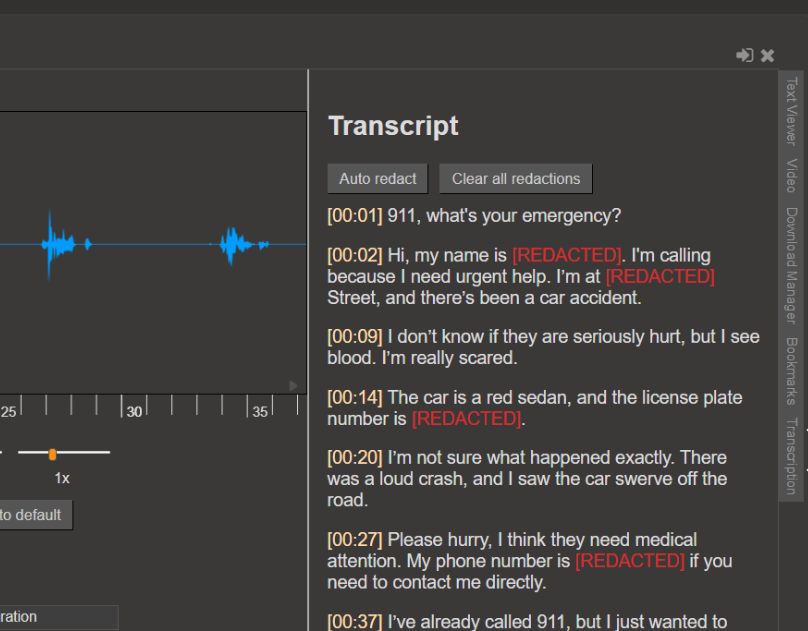Go to the [00:14] timestamp line

tap(355, 398)
